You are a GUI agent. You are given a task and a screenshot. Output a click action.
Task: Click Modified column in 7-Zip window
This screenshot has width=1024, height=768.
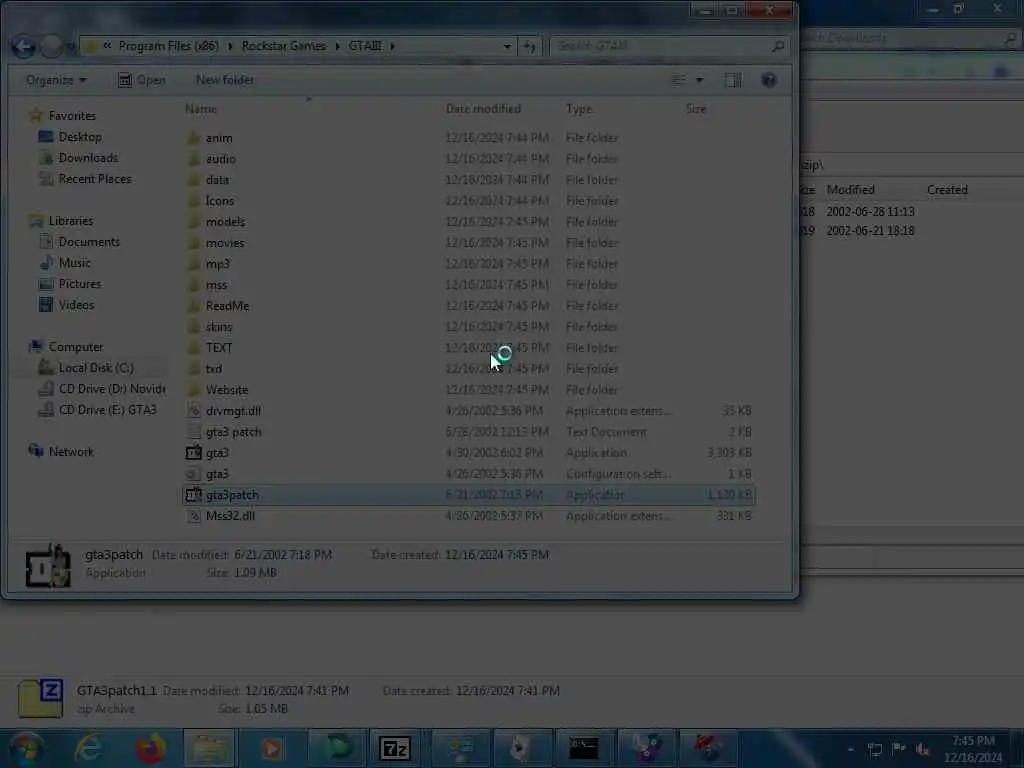point(850,189)
